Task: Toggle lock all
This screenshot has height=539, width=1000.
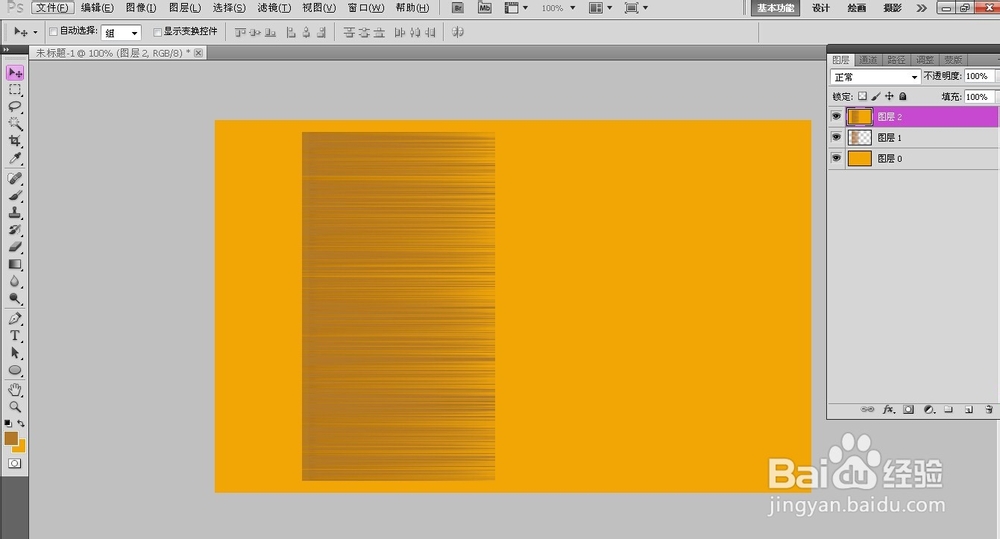Action: coord(902,96)
